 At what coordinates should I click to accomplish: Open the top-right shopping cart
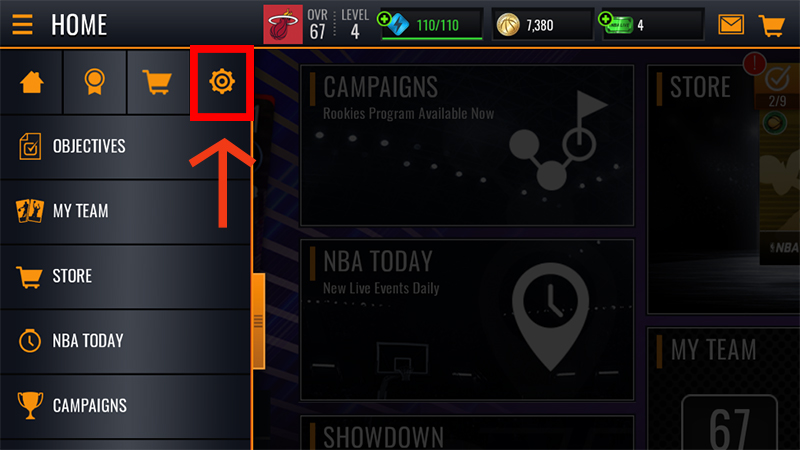click(771, 25)
